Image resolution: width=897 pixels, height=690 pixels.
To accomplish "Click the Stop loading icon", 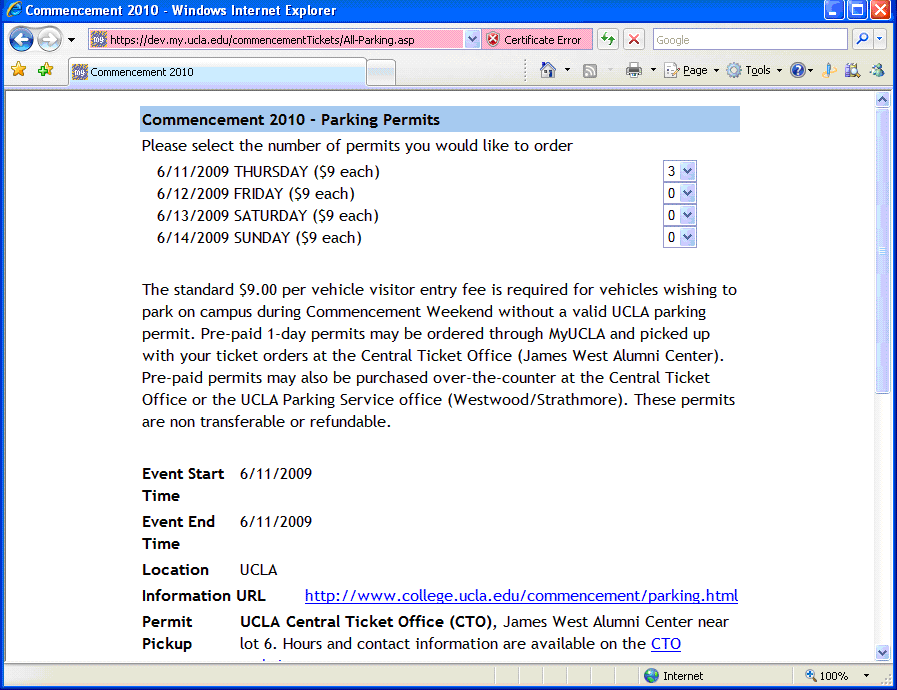I will click(634, 40).
